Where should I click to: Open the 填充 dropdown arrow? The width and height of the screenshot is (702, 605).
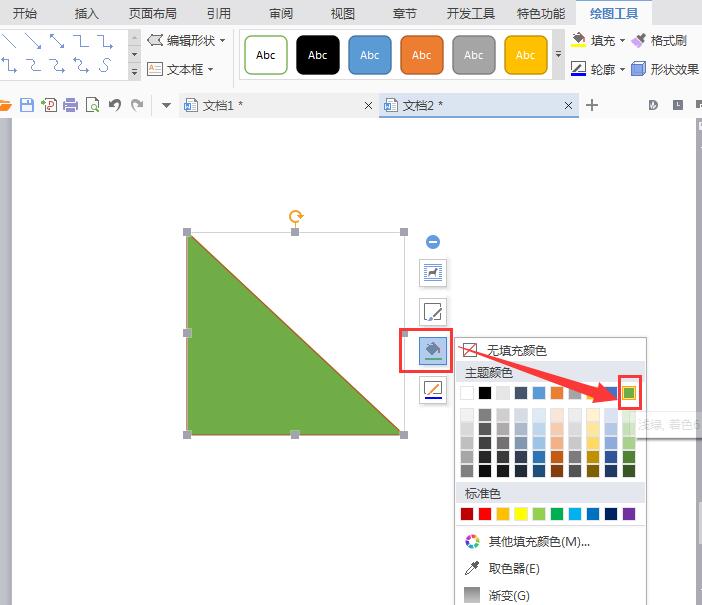coord(622,41)
